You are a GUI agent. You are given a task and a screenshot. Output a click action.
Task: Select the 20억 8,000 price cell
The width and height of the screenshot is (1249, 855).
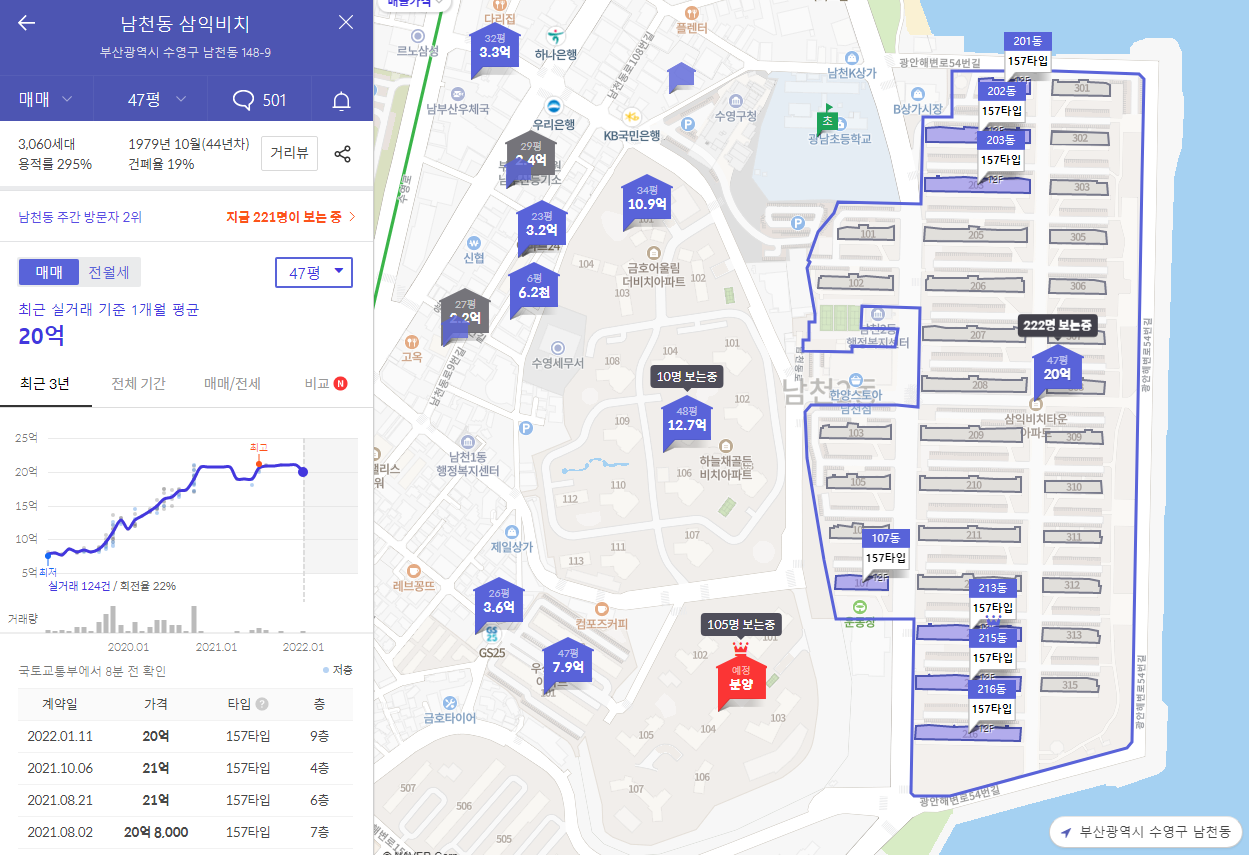coord(156,832)
